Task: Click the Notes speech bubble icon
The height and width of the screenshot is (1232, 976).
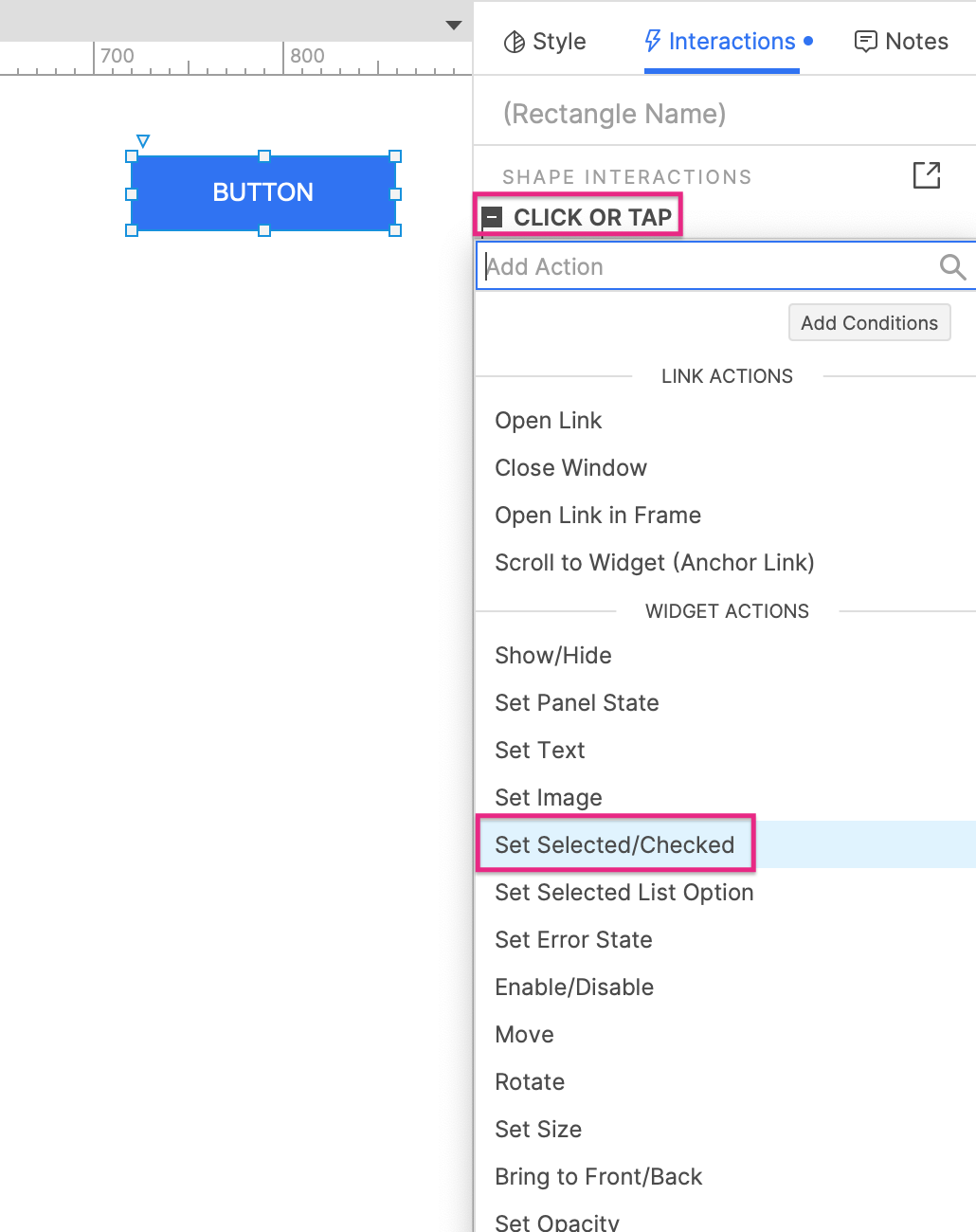Action: (865, 42)
